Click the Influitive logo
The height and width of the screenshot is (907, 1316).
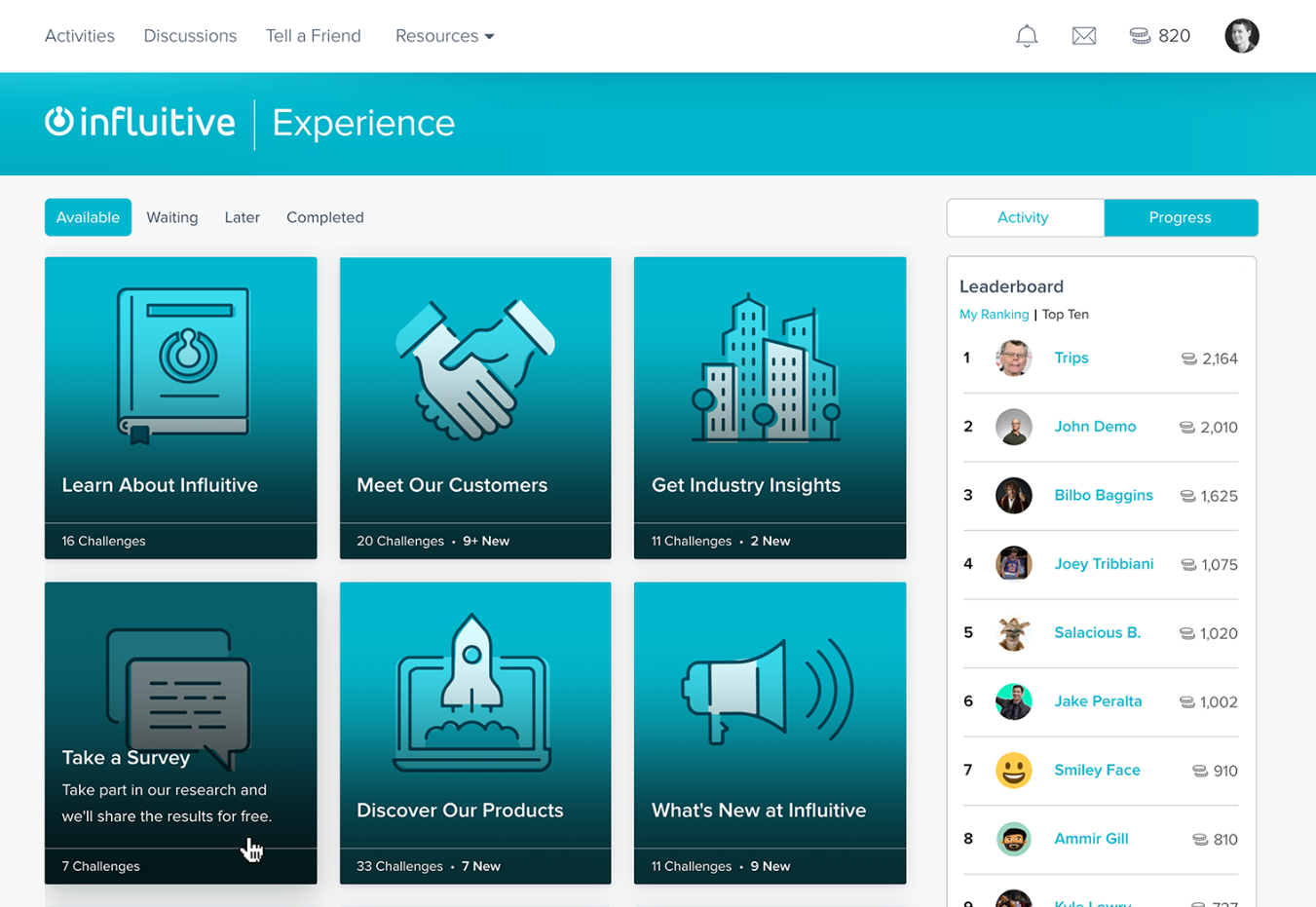coord(139,123)
